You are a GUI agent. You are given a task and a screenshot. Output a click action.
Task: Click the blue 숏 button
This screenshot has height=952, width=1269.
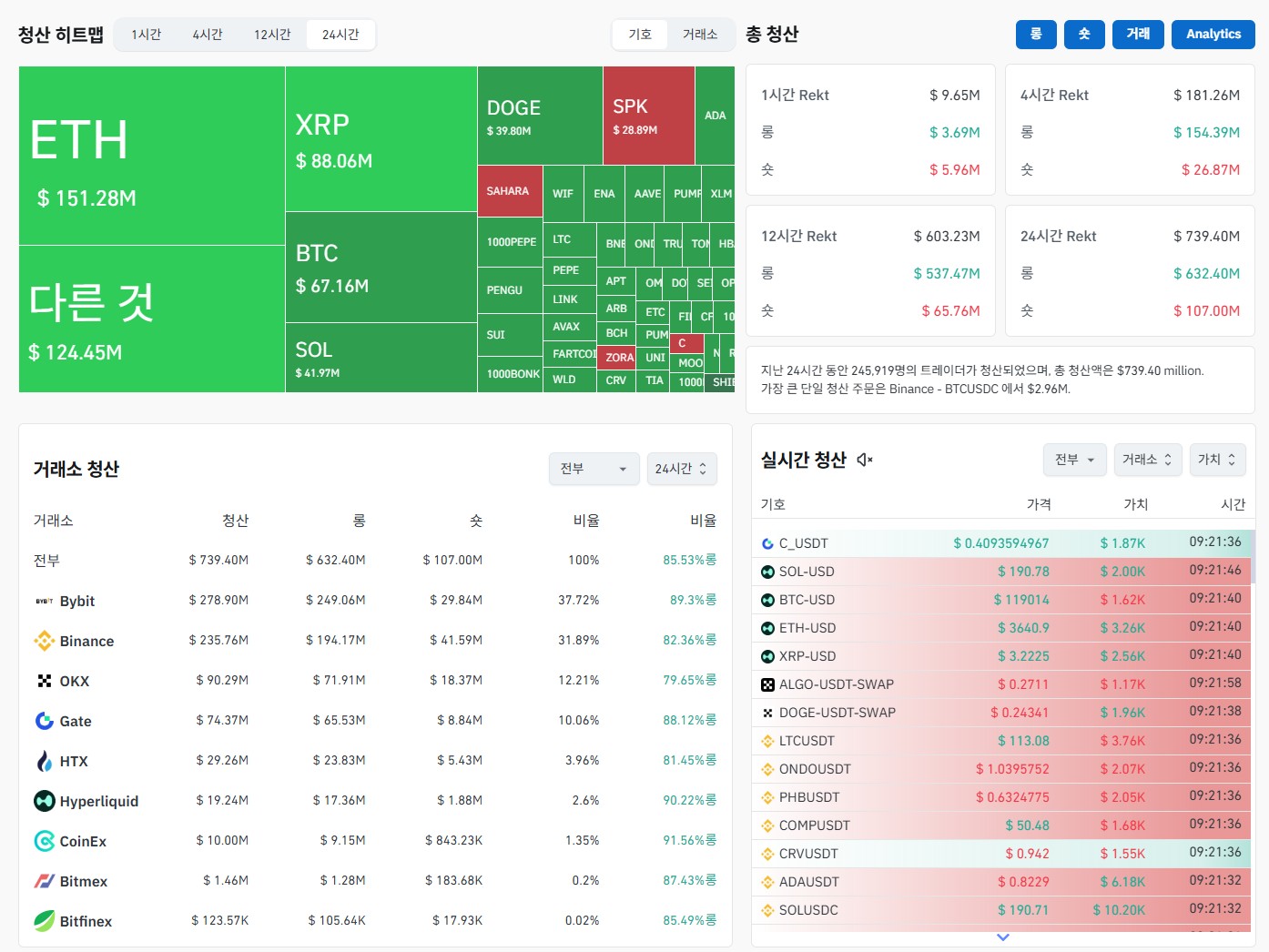click(1084, 34)
